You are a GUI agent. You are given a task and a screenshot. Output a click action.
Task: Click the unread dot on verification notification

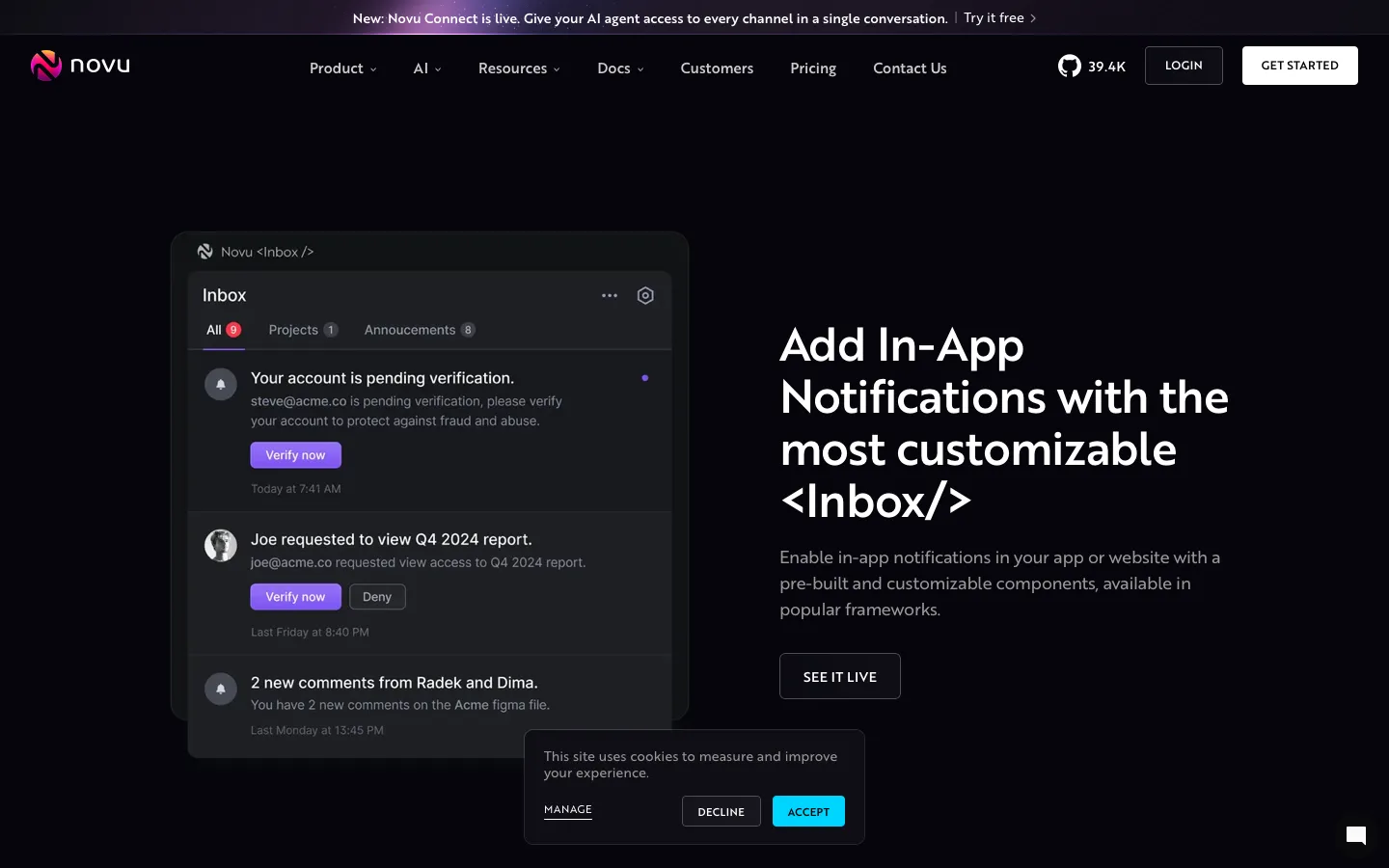click(x=645, y=378)
